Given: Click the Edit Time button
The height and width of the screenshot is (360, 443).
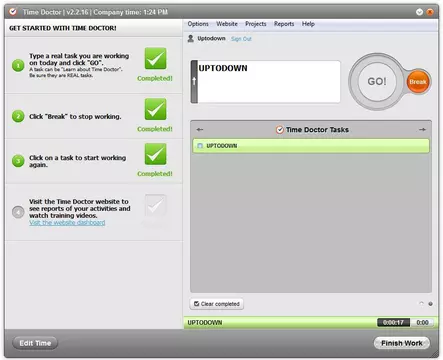Looking at the screenshot, I should tap(35, 343).
